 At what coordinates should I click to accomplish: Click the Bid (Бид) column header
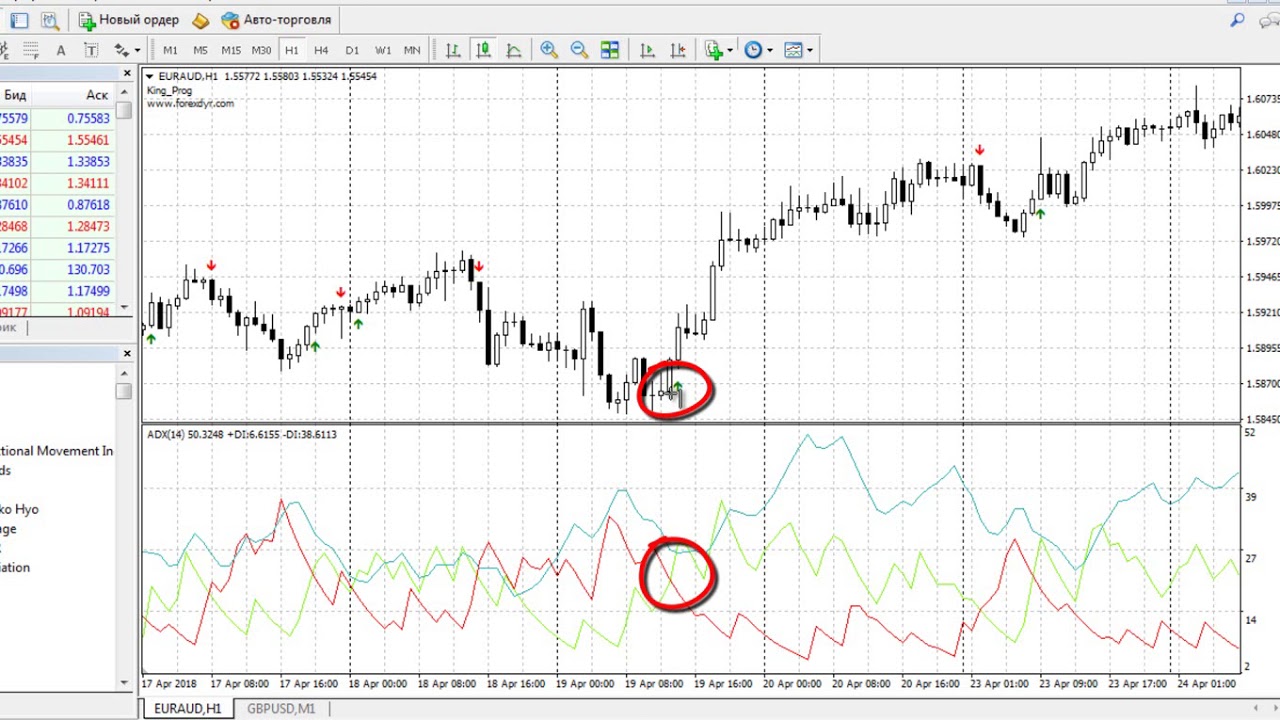[x=15, y=95]
